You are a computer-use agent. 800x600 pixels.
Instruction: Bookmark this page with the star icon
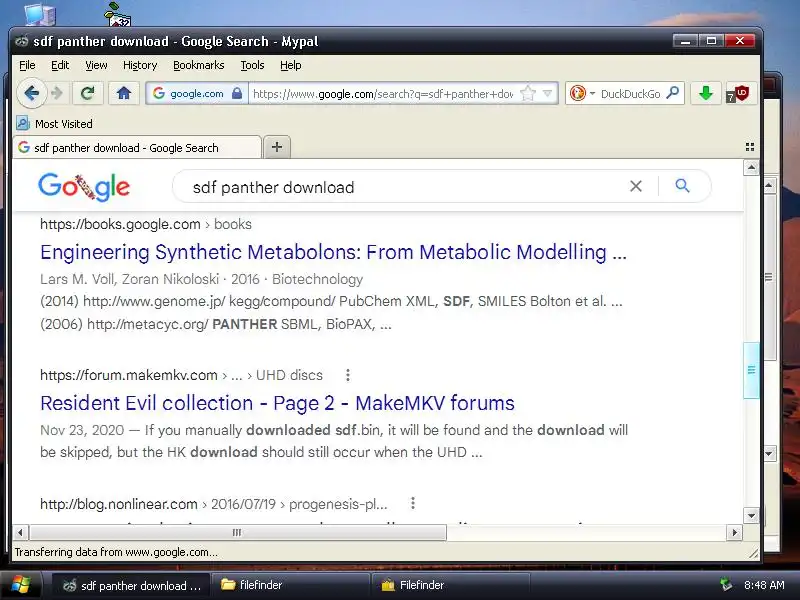coord(528,94)
